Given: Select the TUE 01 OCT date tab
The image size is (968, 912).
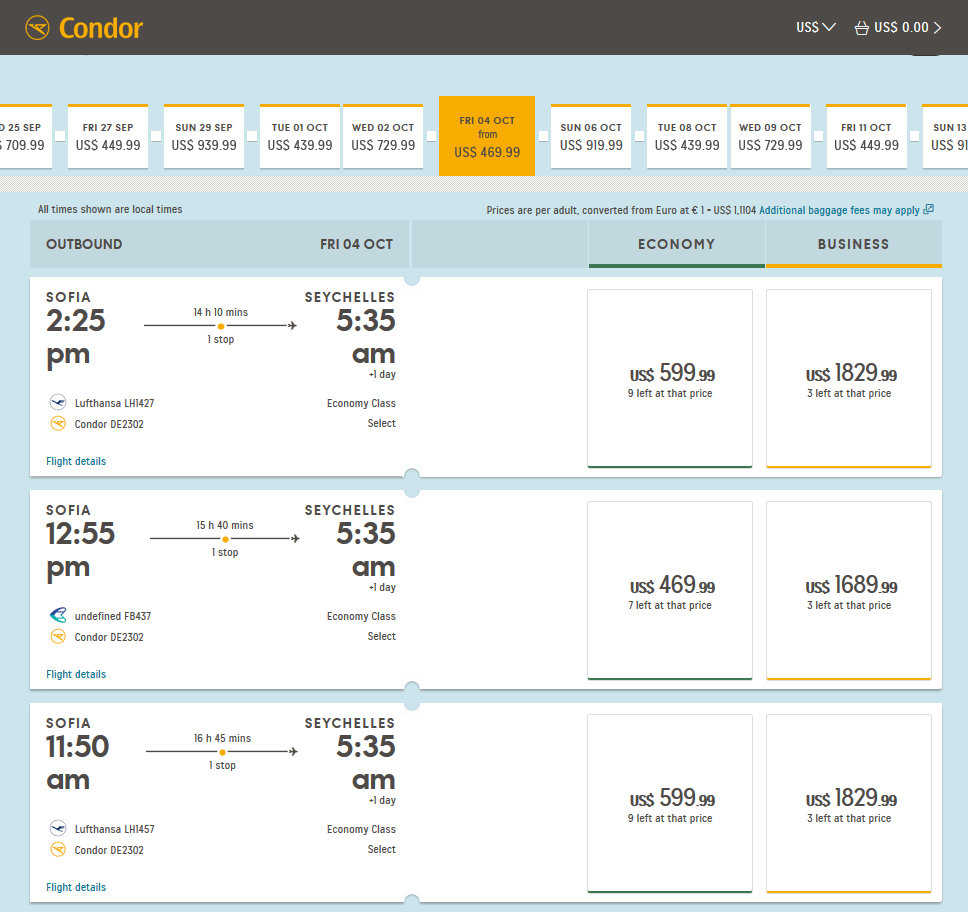Looking at the screenshot, I should [x=300, y=136].
